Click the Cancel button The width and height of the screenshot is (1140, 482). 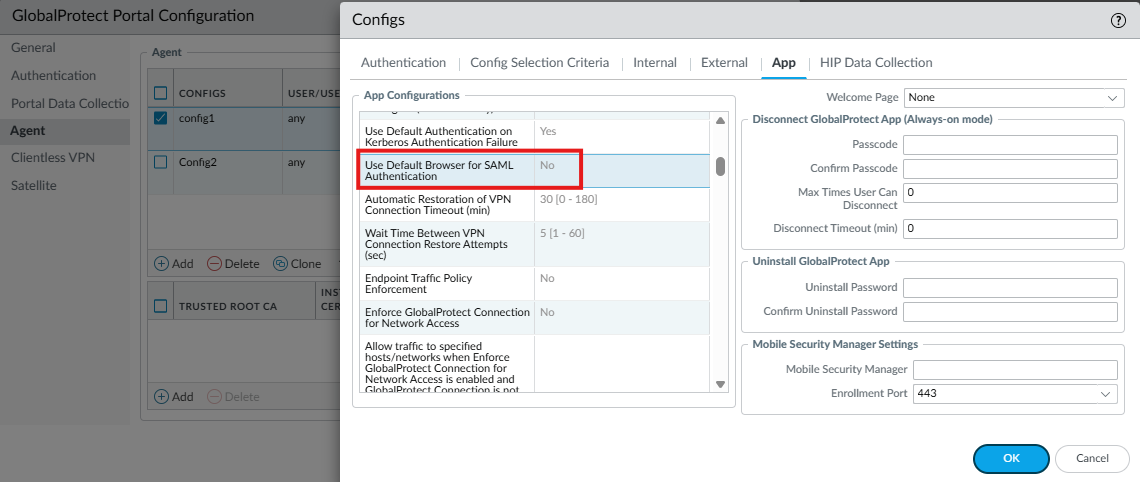click(x=1092, y=458)
